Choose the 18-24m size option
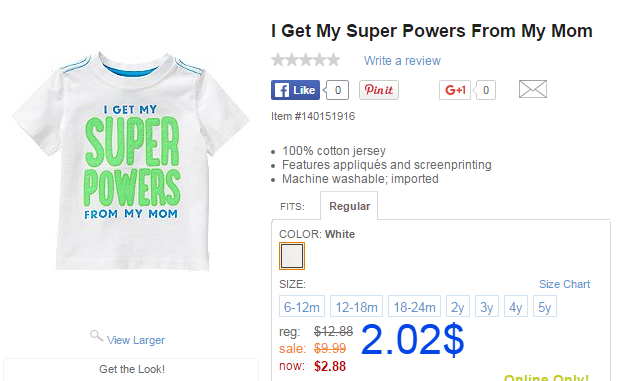 (x=414, y=307)
